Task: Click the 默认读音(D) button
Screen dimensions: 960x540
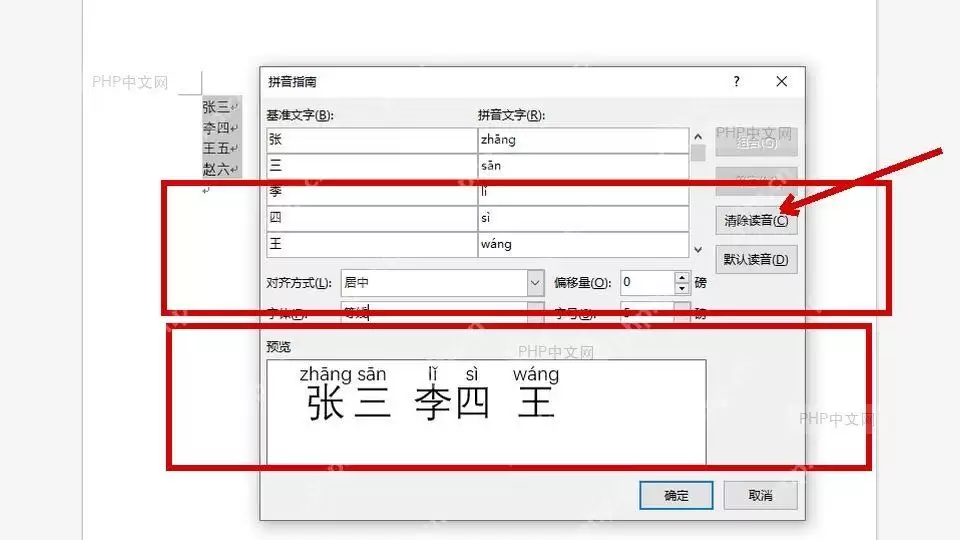Action: (x=756, y=260)
